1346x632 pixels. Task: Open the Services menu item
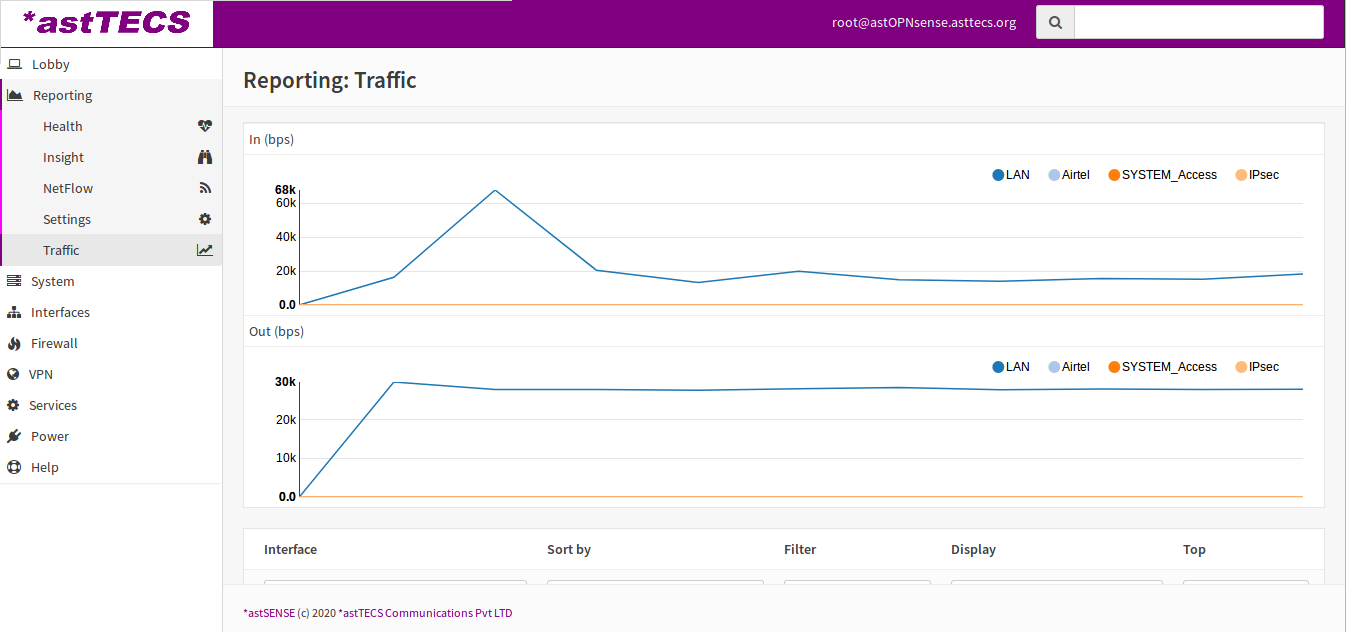pyautogui.click(x=52, y=405)
